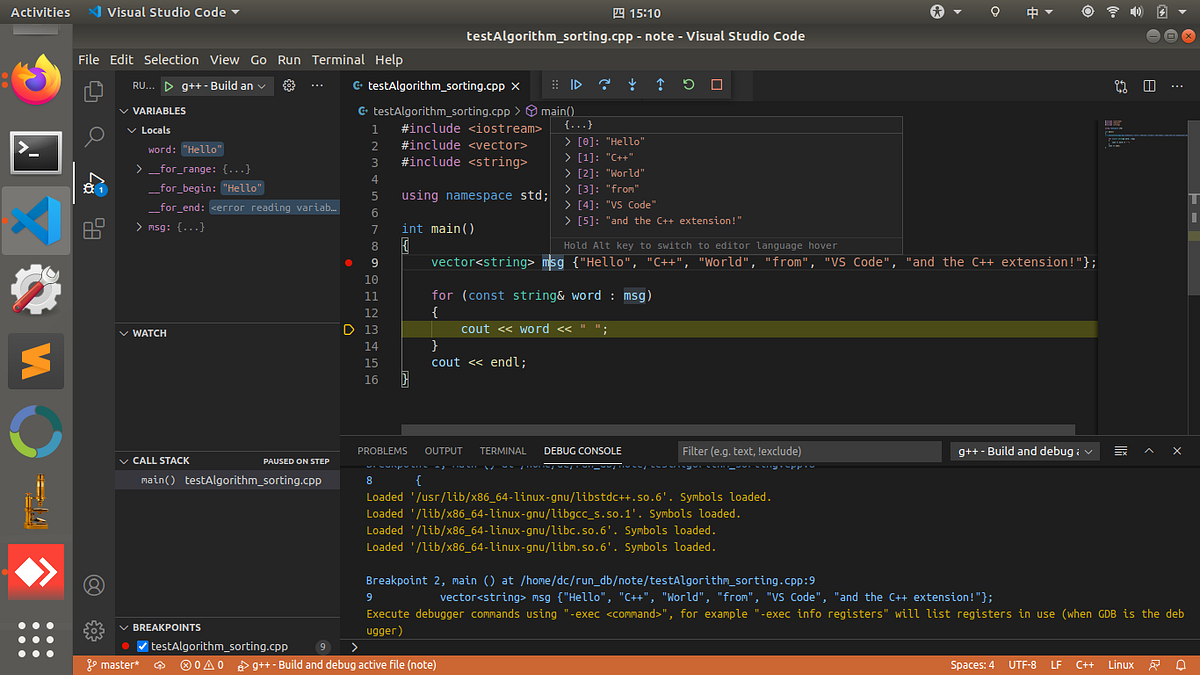Click the Step Over debug icon

click(604, 85)
